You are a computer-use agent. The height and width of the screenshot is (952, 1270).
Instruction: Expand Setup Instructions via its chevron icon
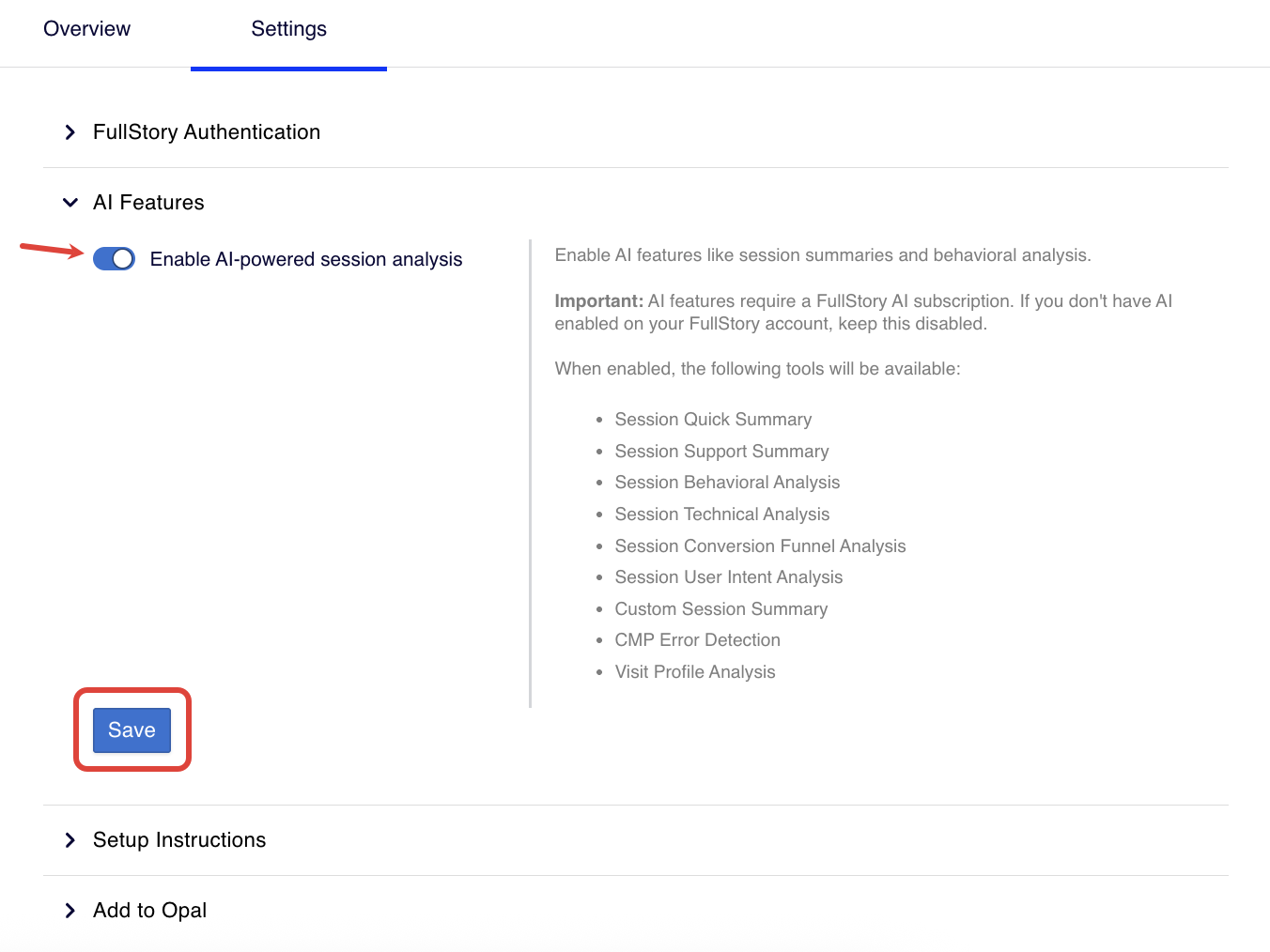point(70,840)
